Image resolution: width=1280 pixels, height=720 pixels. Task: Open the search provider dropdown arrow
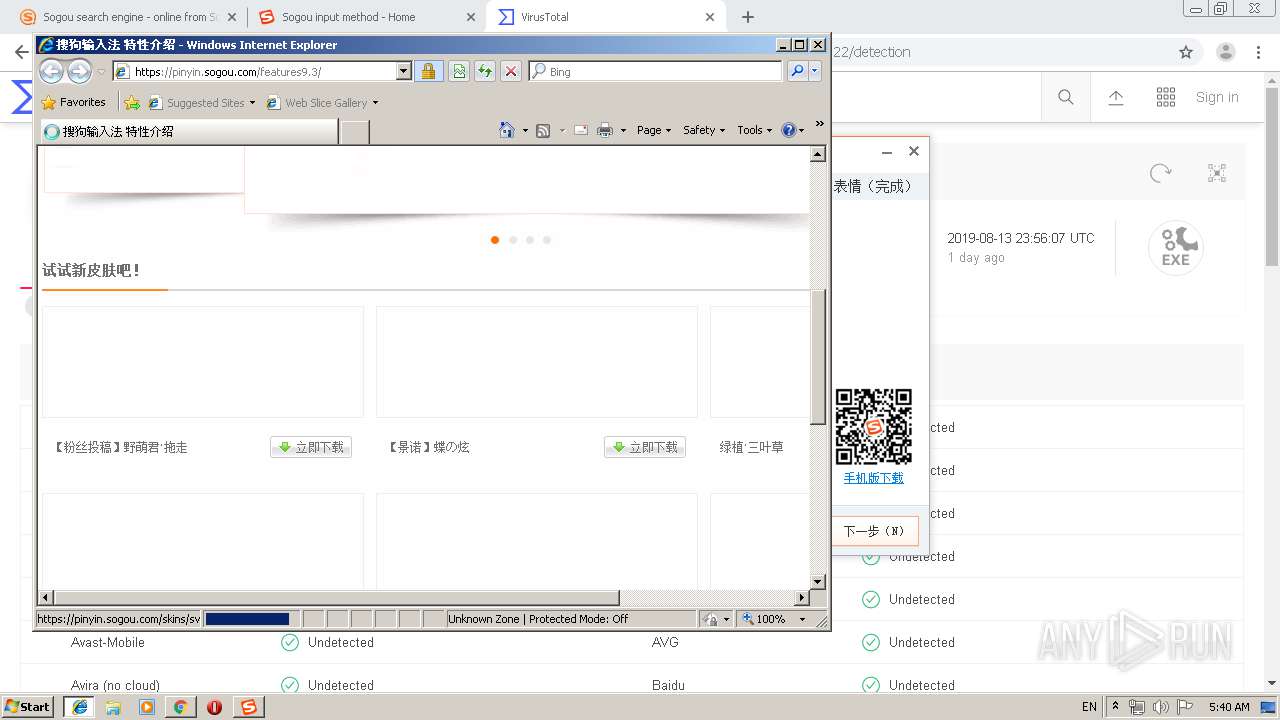coord(815,71)
